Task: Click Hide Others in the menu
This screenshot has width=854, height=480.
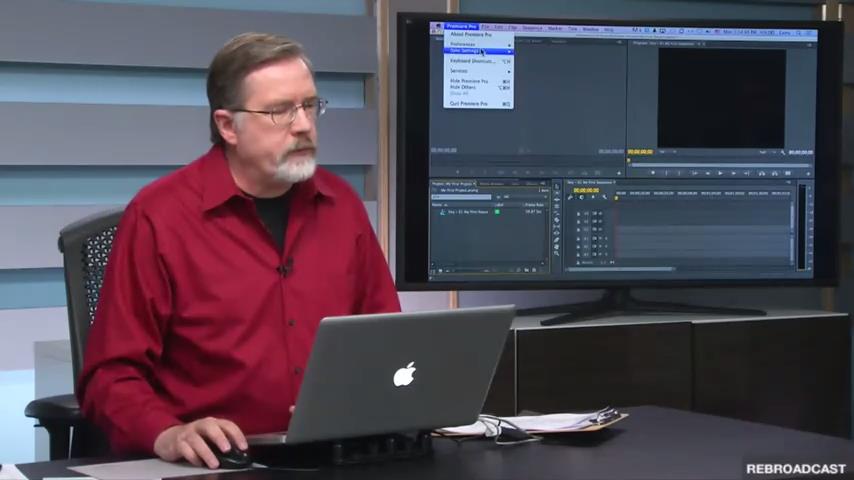Action: (478, 87)
